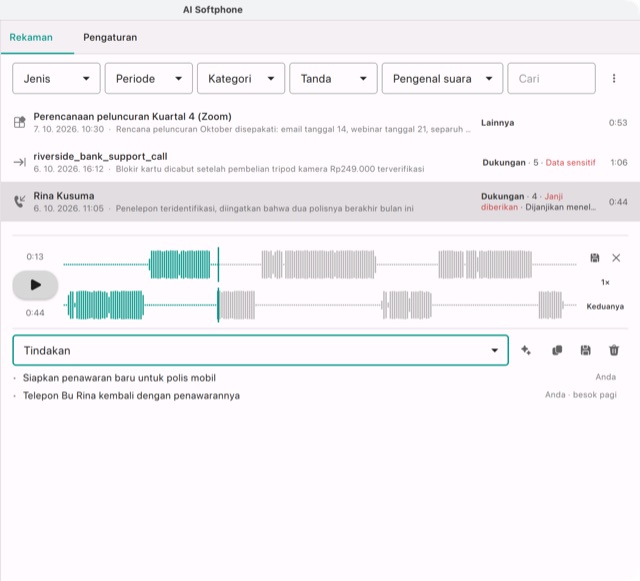The height and width of the screenshot is (581, 640).
Task: Click the 0:53 duration of Zoom recording
Action: pos(618,123)
